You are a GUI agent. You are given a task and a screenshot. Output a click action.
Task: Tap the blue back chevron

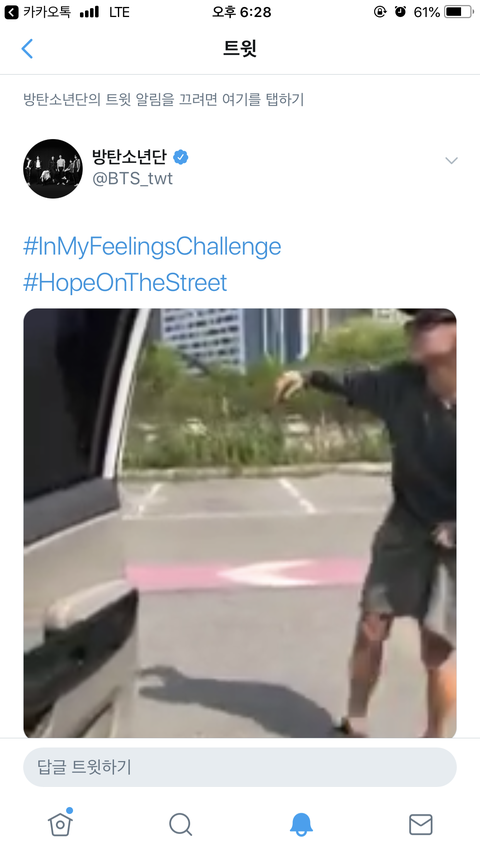(x=27, y=48)
